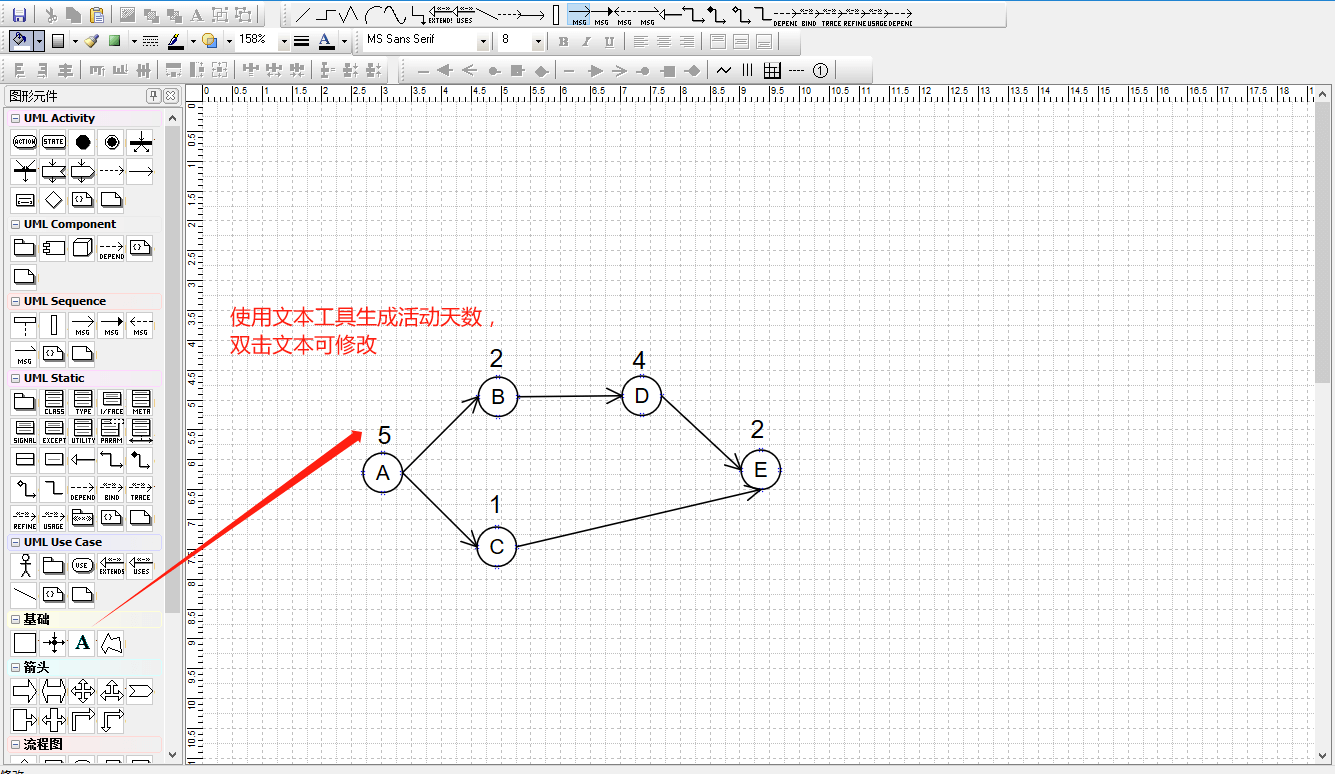The height and width of the screenshot is (774, 1335).
Task: Select the ACTION shape in UML Activity
Action: coord(24,141)
